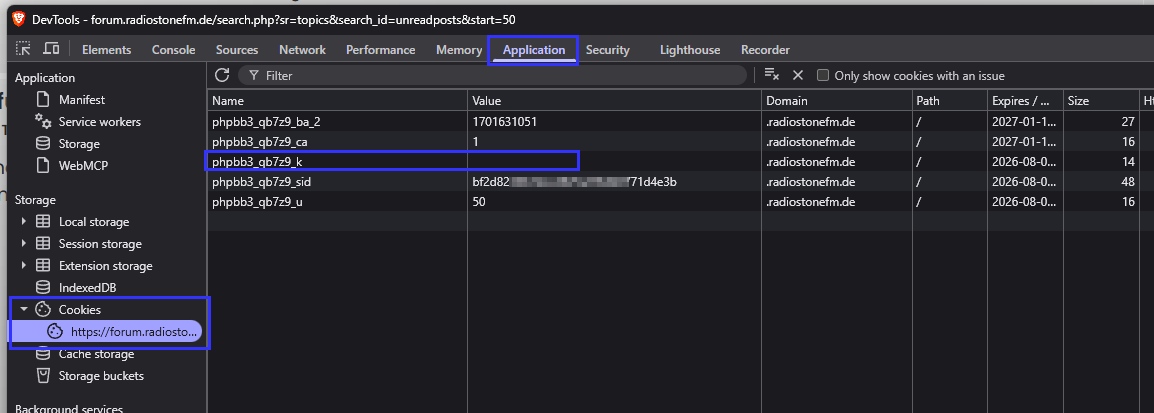Expand the Extension storage tree node
This screenshot has height=413, width=1154.
tap(24, 266)
